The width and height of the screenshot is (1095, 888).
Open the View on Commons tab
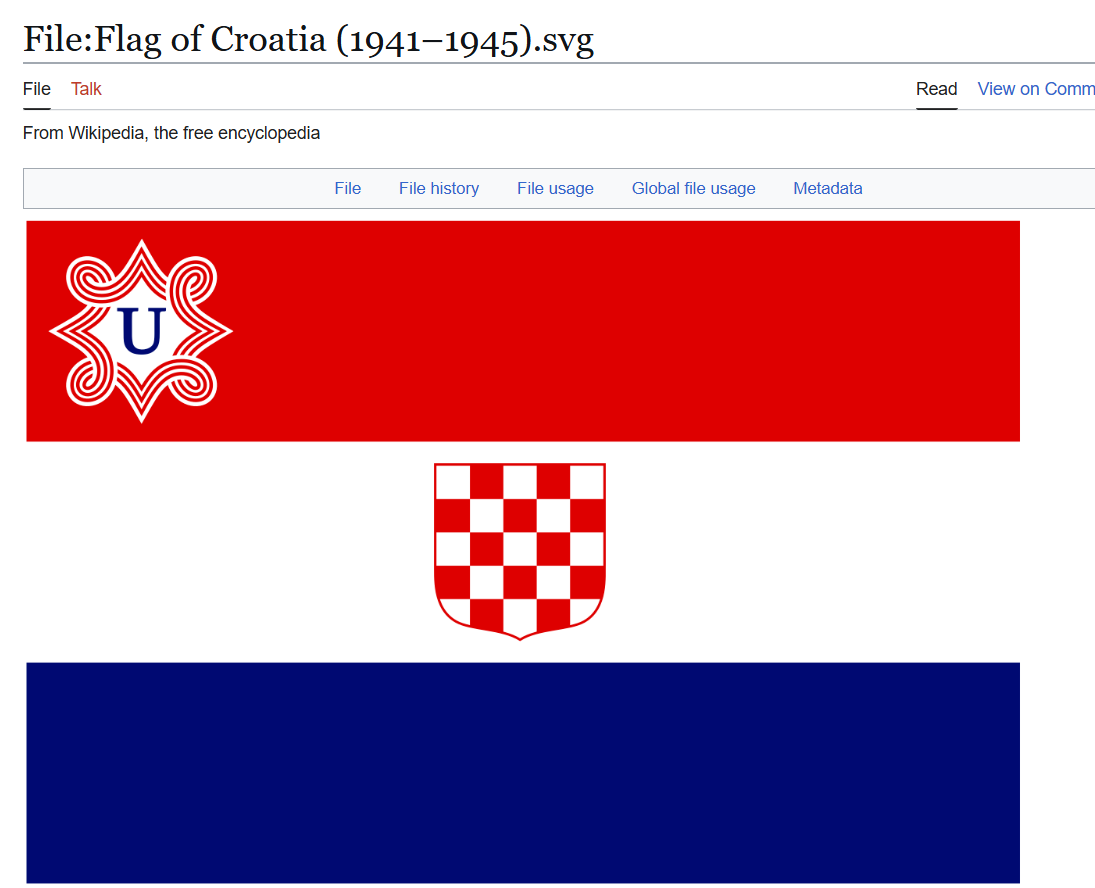pos(1036,89)
